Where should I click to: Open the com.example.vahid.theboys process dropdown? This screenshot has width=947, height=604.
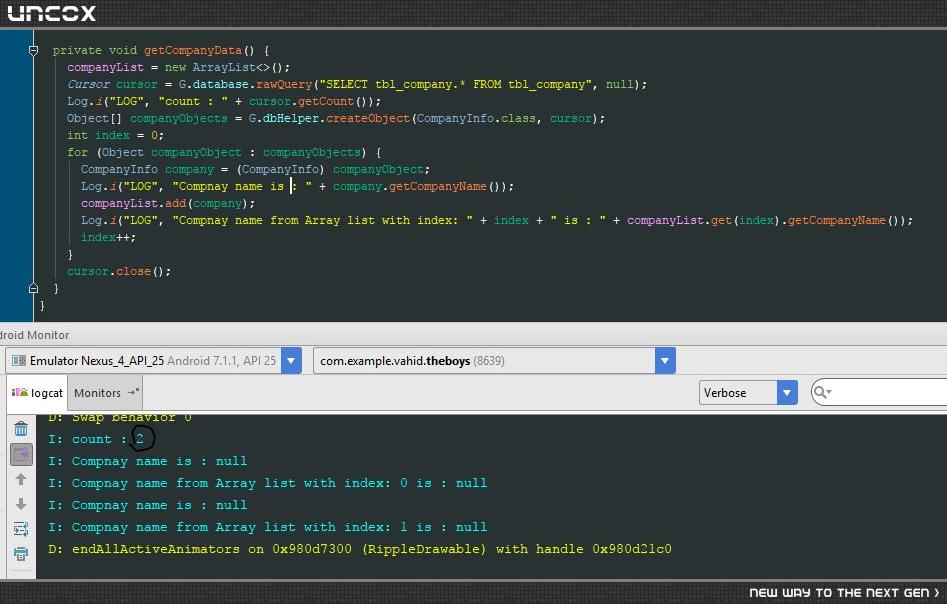(665, 361)
